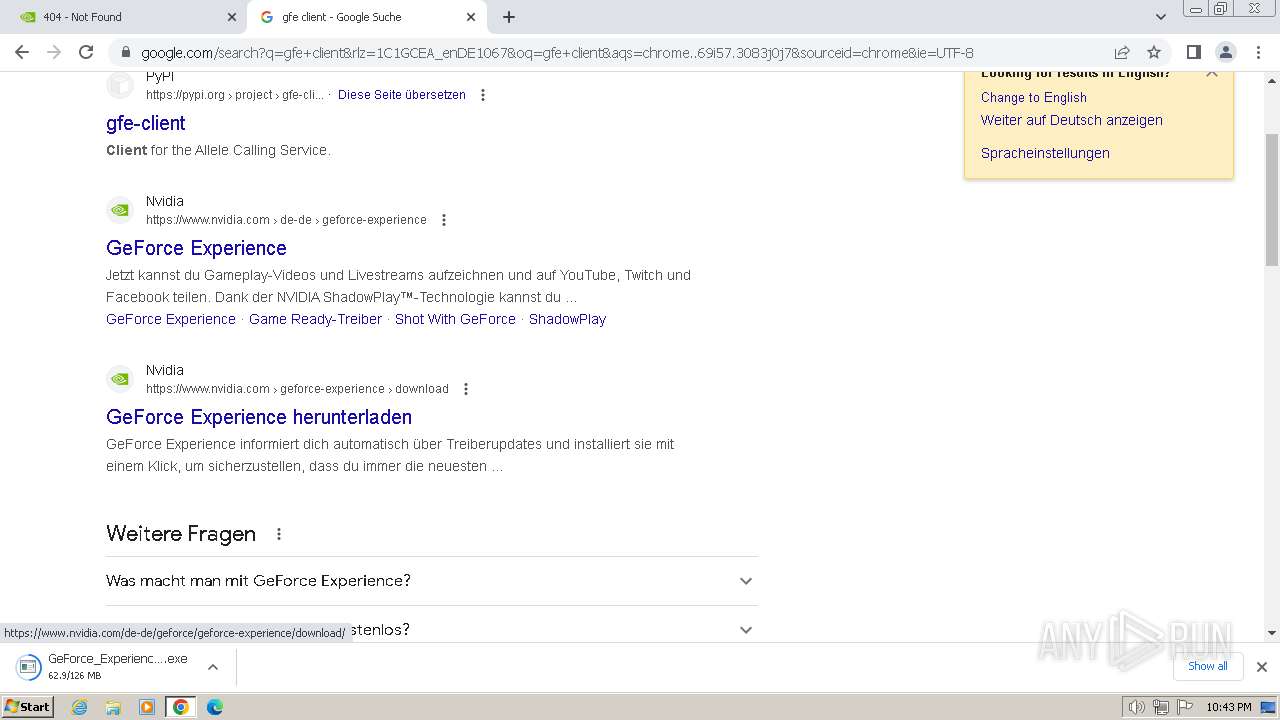
Task: Open the Action Center flag icon
Action: 1184,707
